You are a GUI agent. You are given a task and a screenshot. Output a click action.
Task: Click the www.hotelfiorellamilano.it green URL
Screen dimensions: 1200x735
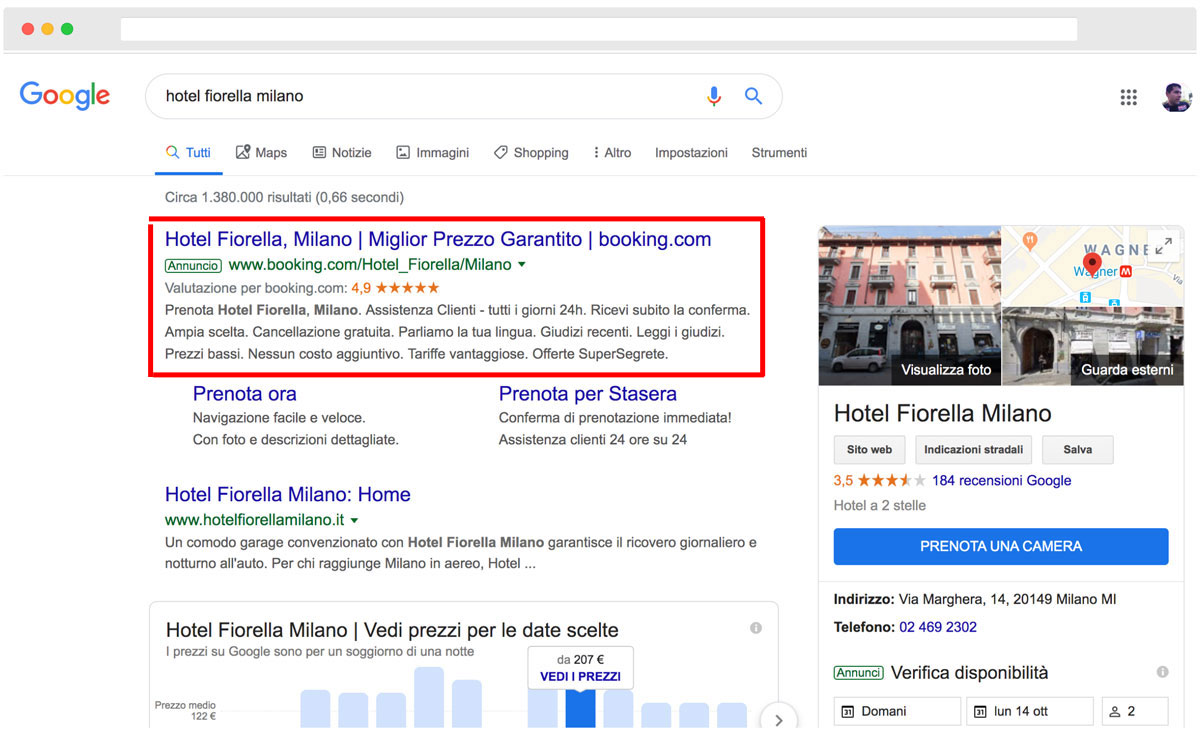pyautogui.click(x=255, y=521)
